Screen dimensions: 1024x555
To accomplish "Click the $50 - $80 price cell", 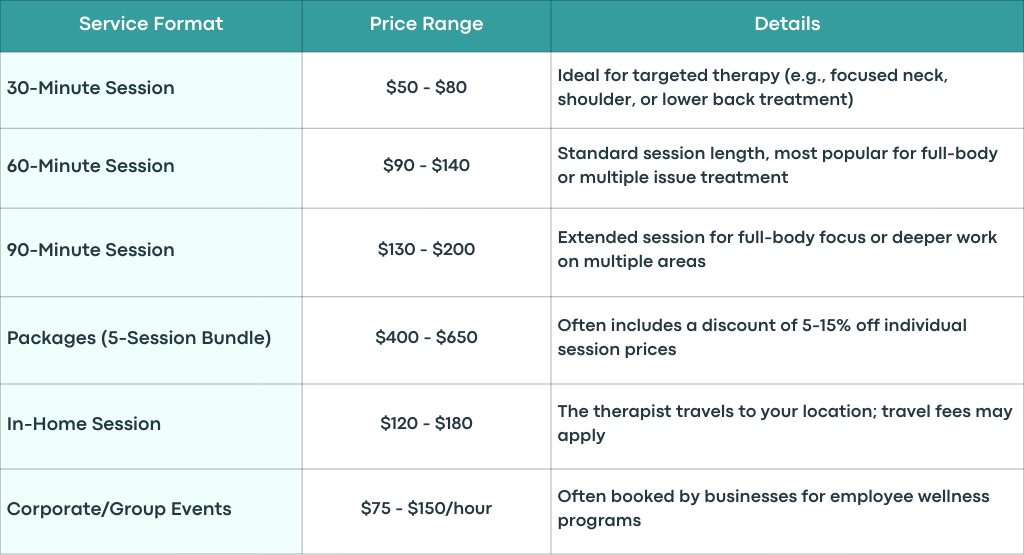I will click(x=426, y=87).
